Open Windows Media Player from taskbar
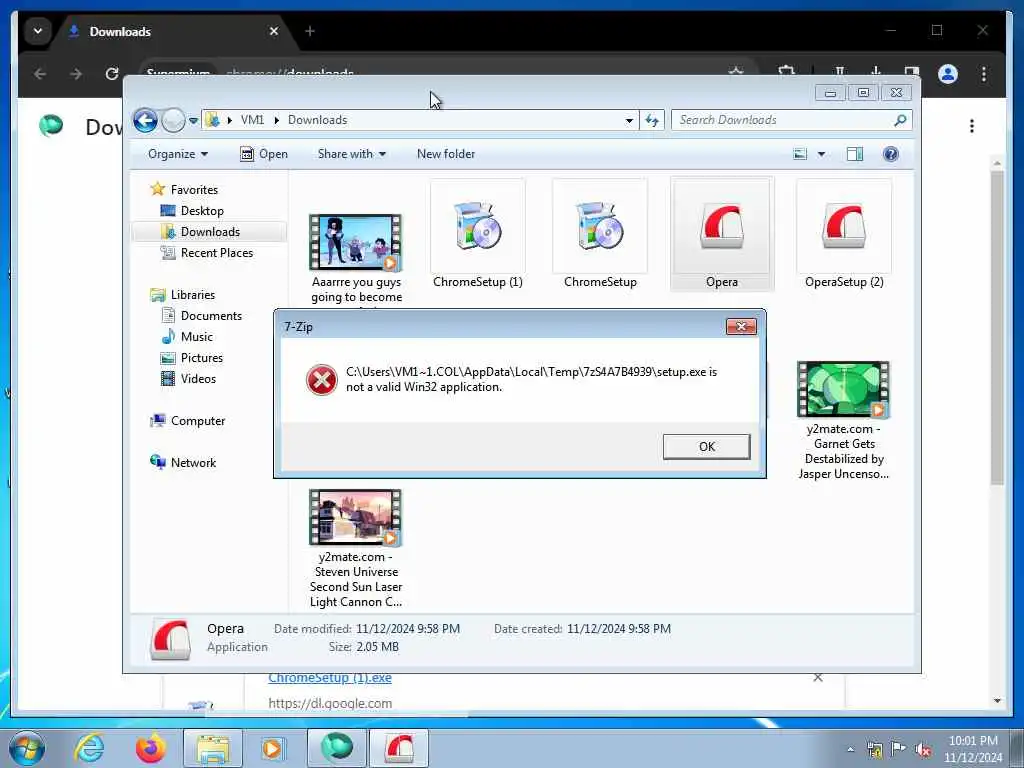1024x768 pixels. [x=272, y=748]
